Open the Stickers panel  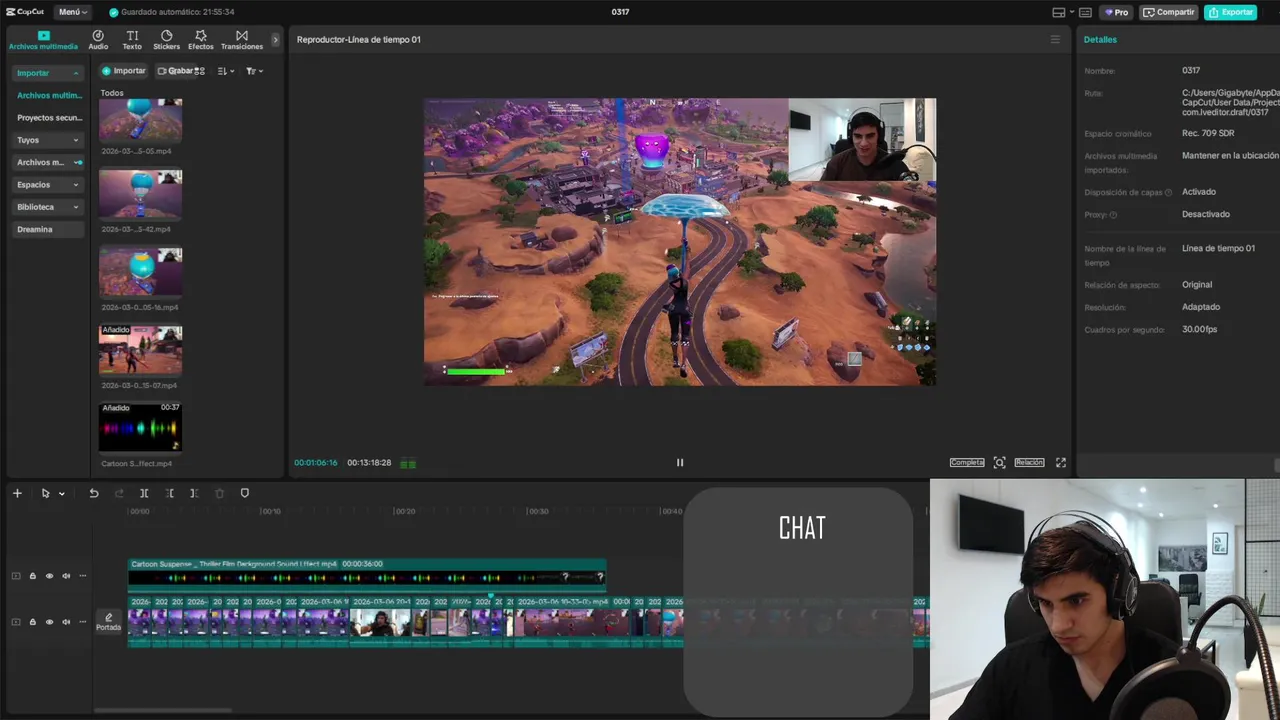166,40
